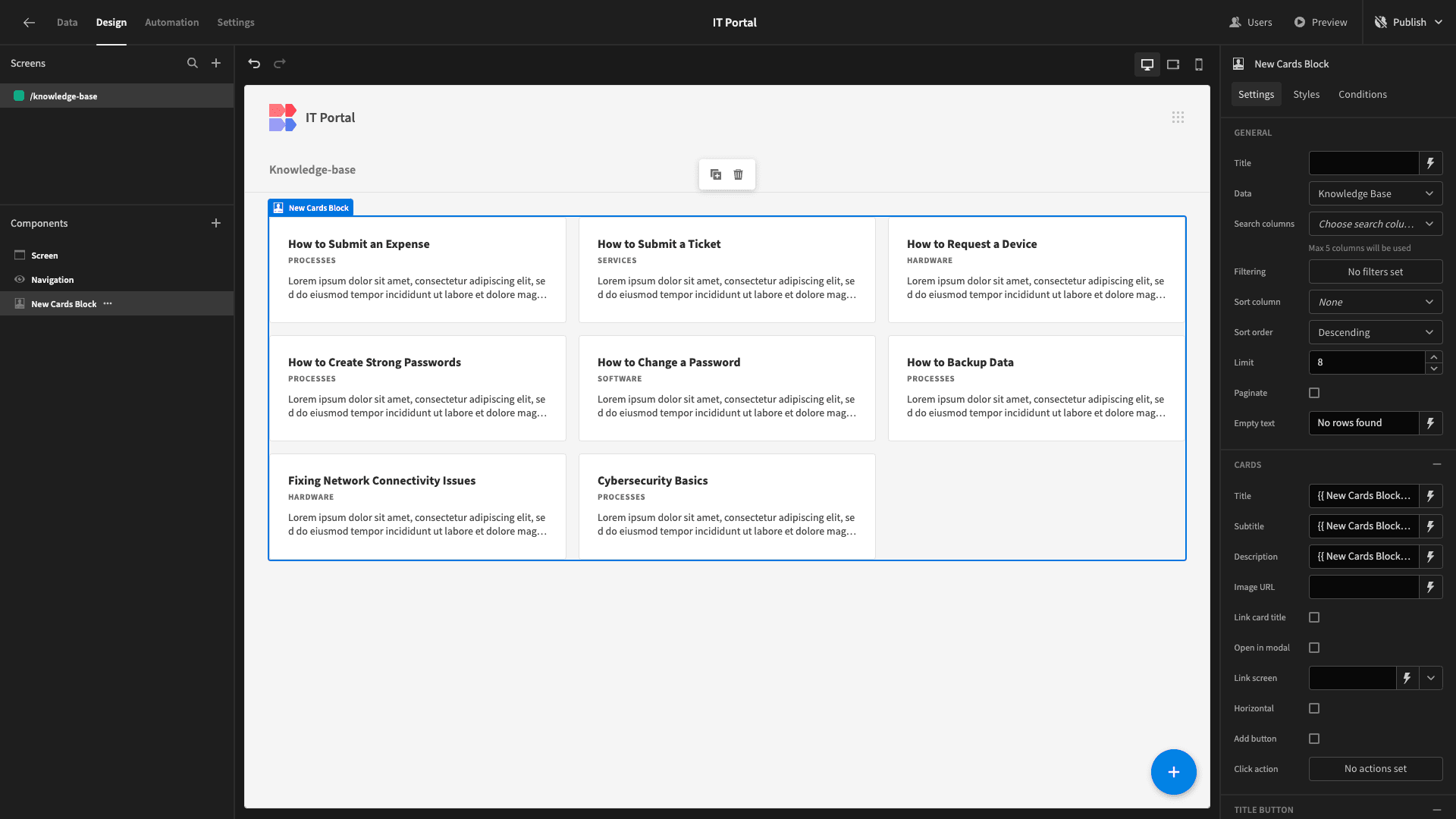Switch to desktop preview icon
The image size is (1456, 819).
click(x=1147, y=64)
